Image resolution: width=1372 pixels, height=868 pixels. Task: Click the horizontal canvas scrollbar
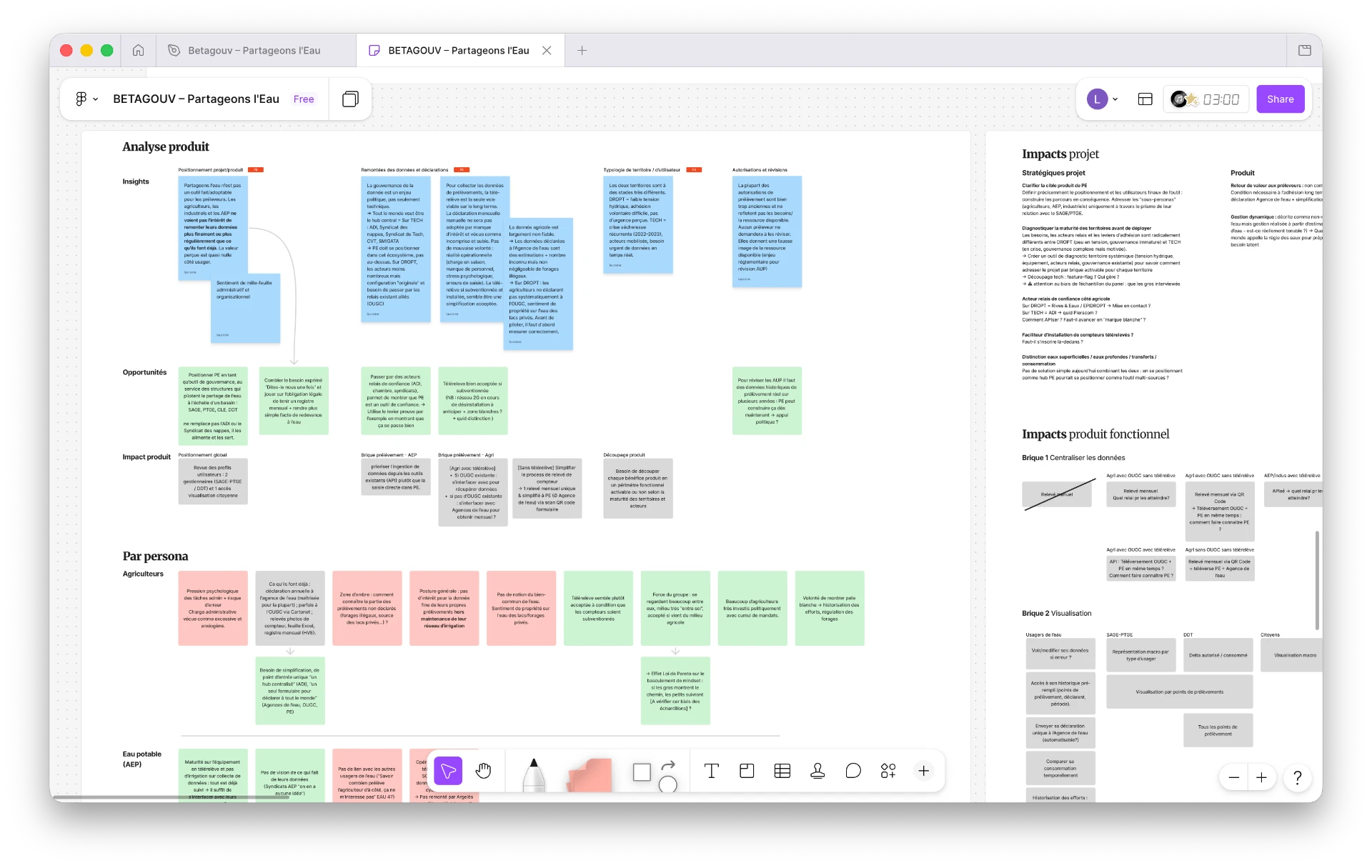171,797
